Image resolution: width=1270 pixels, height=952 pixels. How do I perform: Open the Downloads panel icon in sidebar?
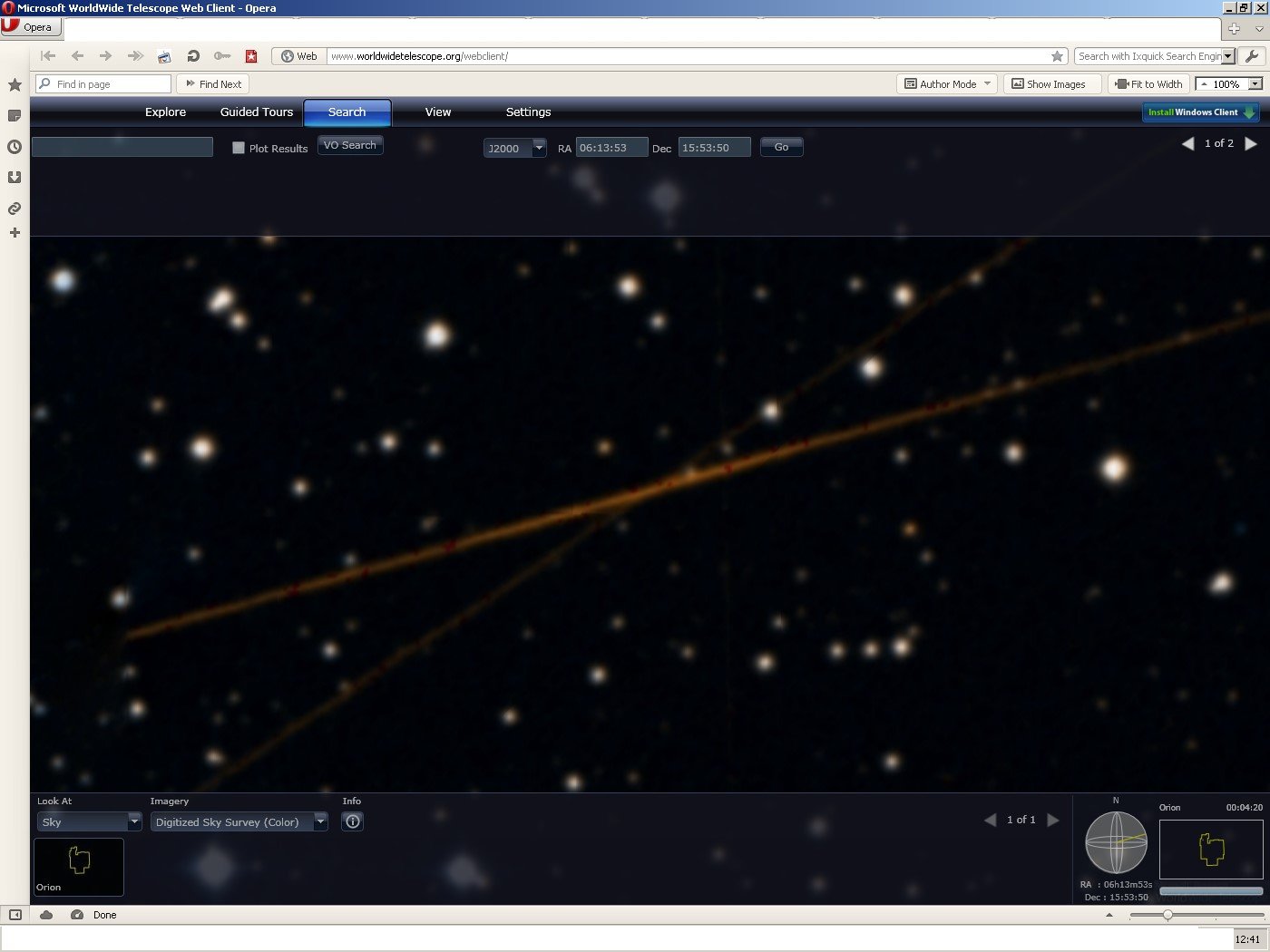click(15, 178)
